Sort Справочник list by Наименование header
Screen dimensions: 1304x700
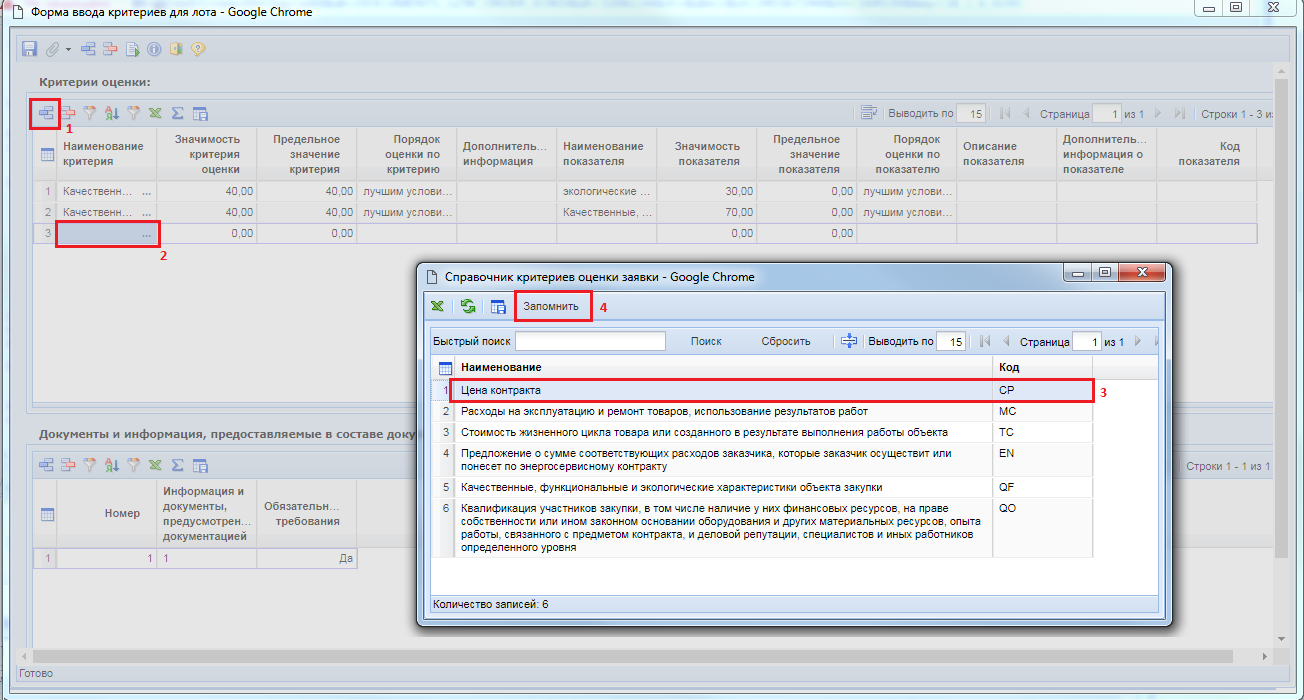click(723, 368)
